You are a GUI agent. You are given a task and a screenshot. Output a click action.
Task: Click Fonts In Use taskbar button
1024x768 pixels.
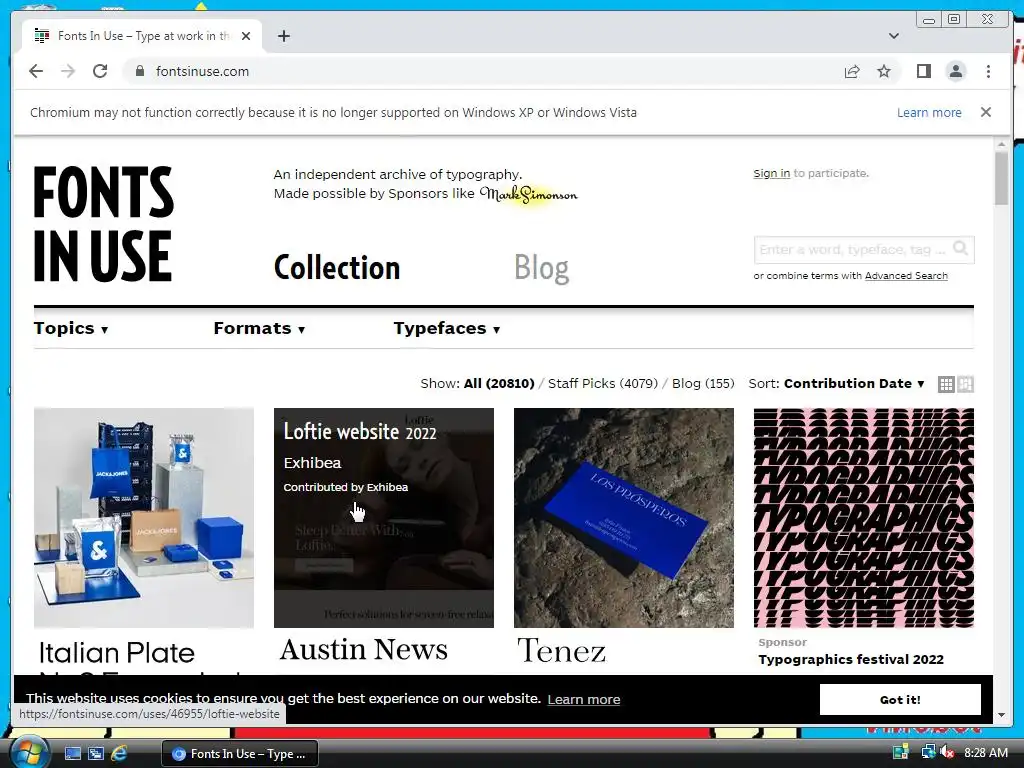point(240,754)
